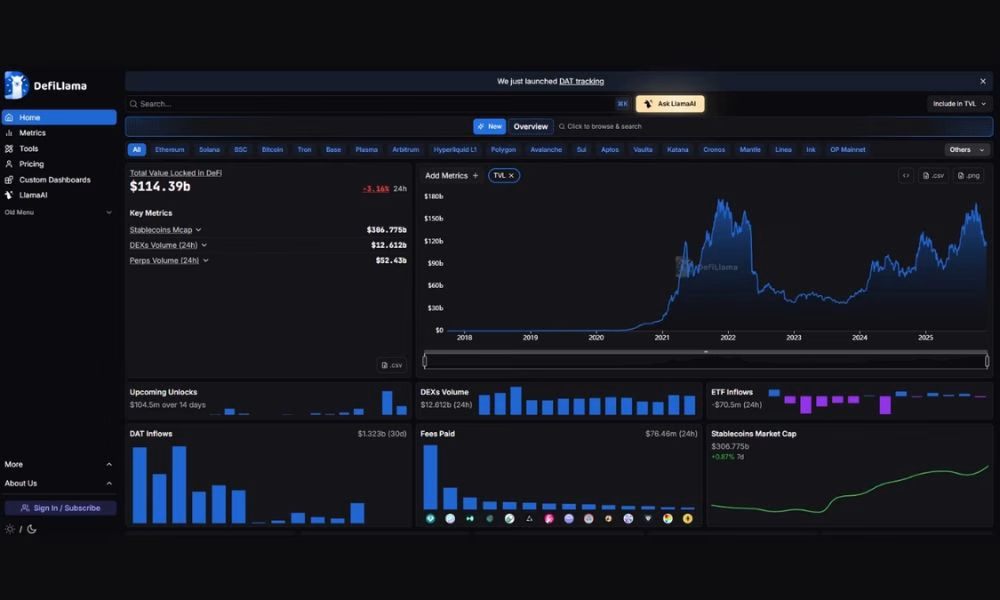The image size is (1000, 600).
Task: Open LlamaAI from the sidebar
Action: [33, 195]
